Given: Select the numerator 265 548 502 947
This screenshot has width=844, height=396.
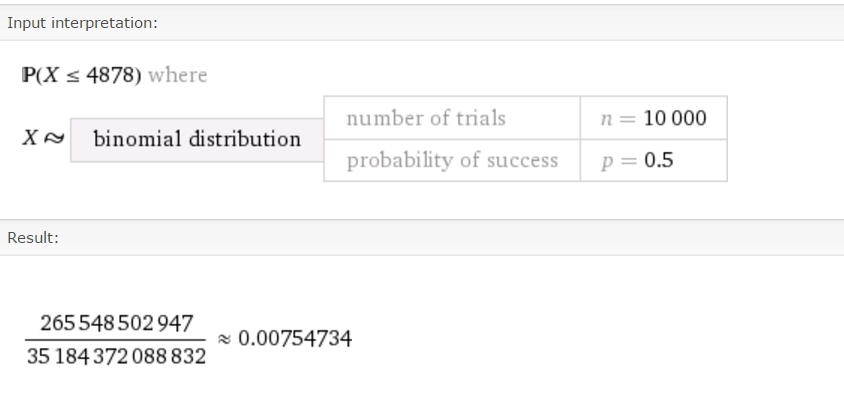Looking at the screenshot, I should point(116,323).
